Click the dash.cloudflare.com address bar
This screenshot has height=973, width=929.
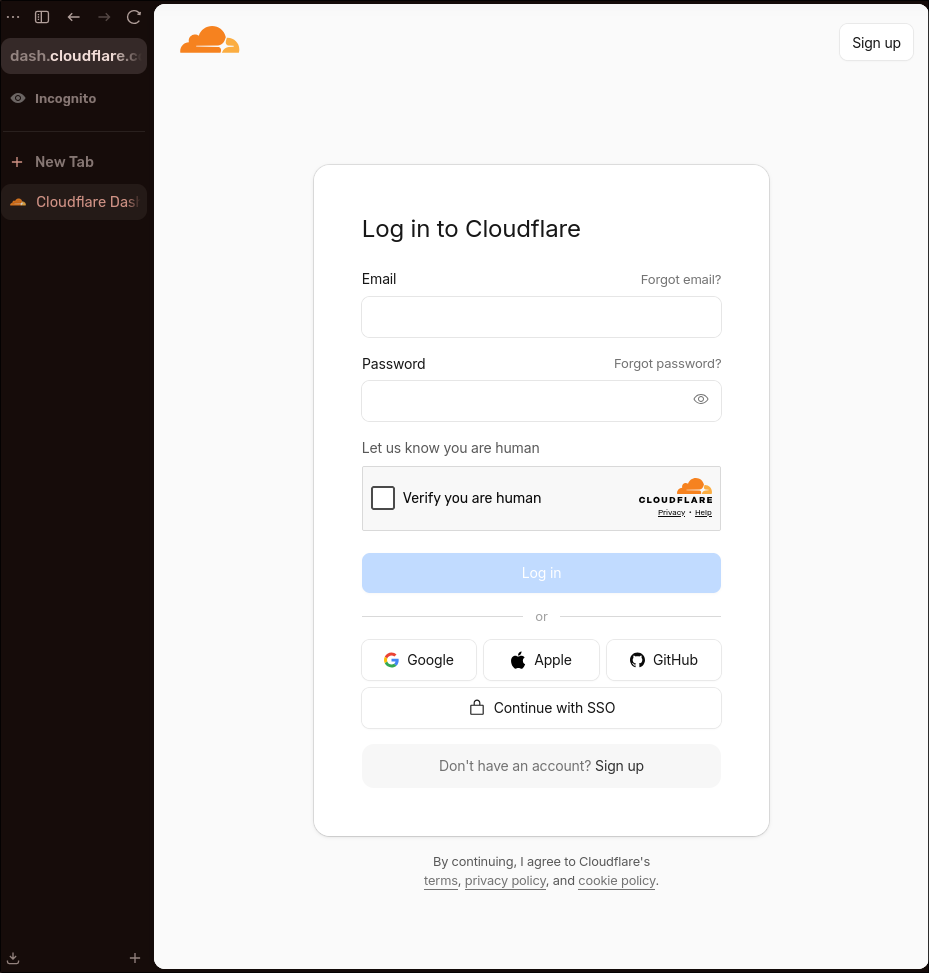point(75,56)
